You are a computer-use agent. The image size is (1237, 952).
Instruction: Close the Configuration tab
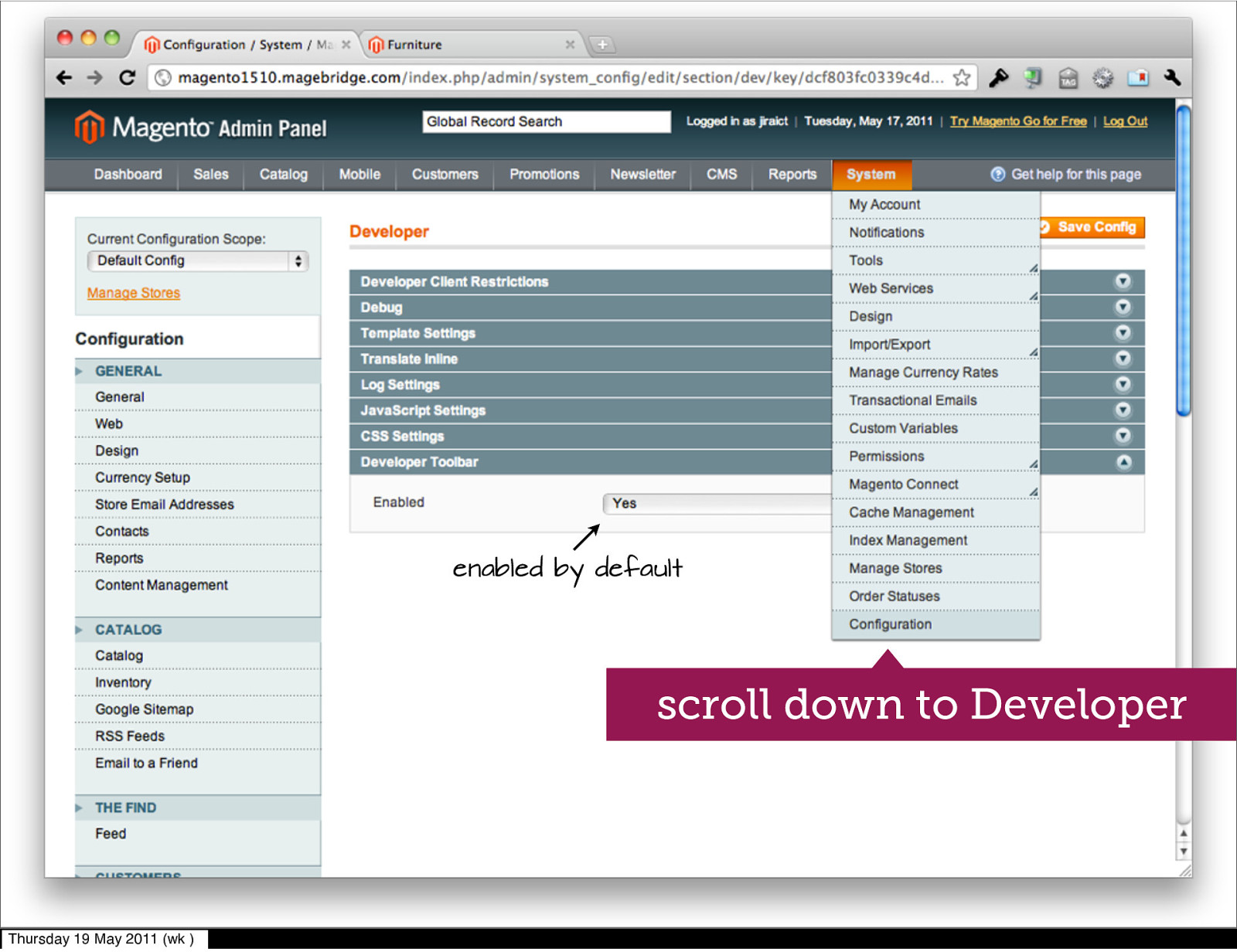click(x=346, y=45)
